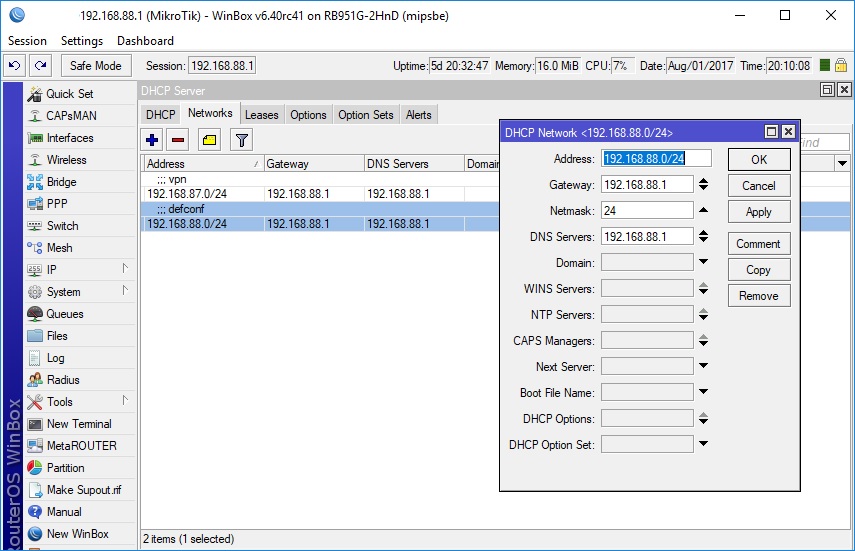Expand the Next Server field arrow

[x=703, y=367]
